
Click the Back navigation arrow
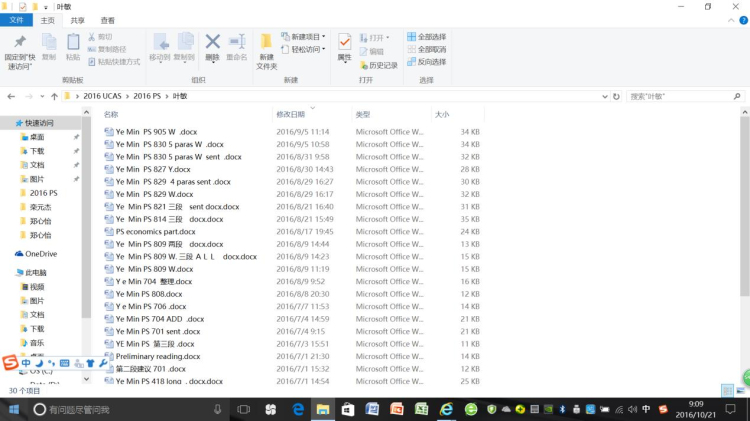point(11,96)
